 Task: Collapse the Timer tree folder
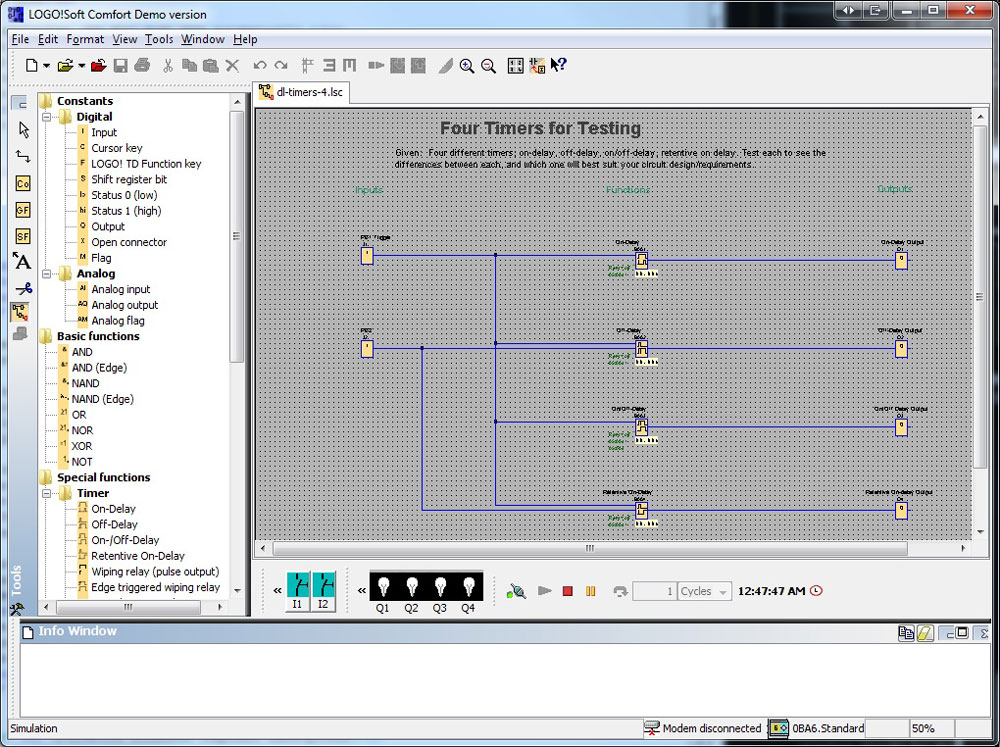point(46,493)
